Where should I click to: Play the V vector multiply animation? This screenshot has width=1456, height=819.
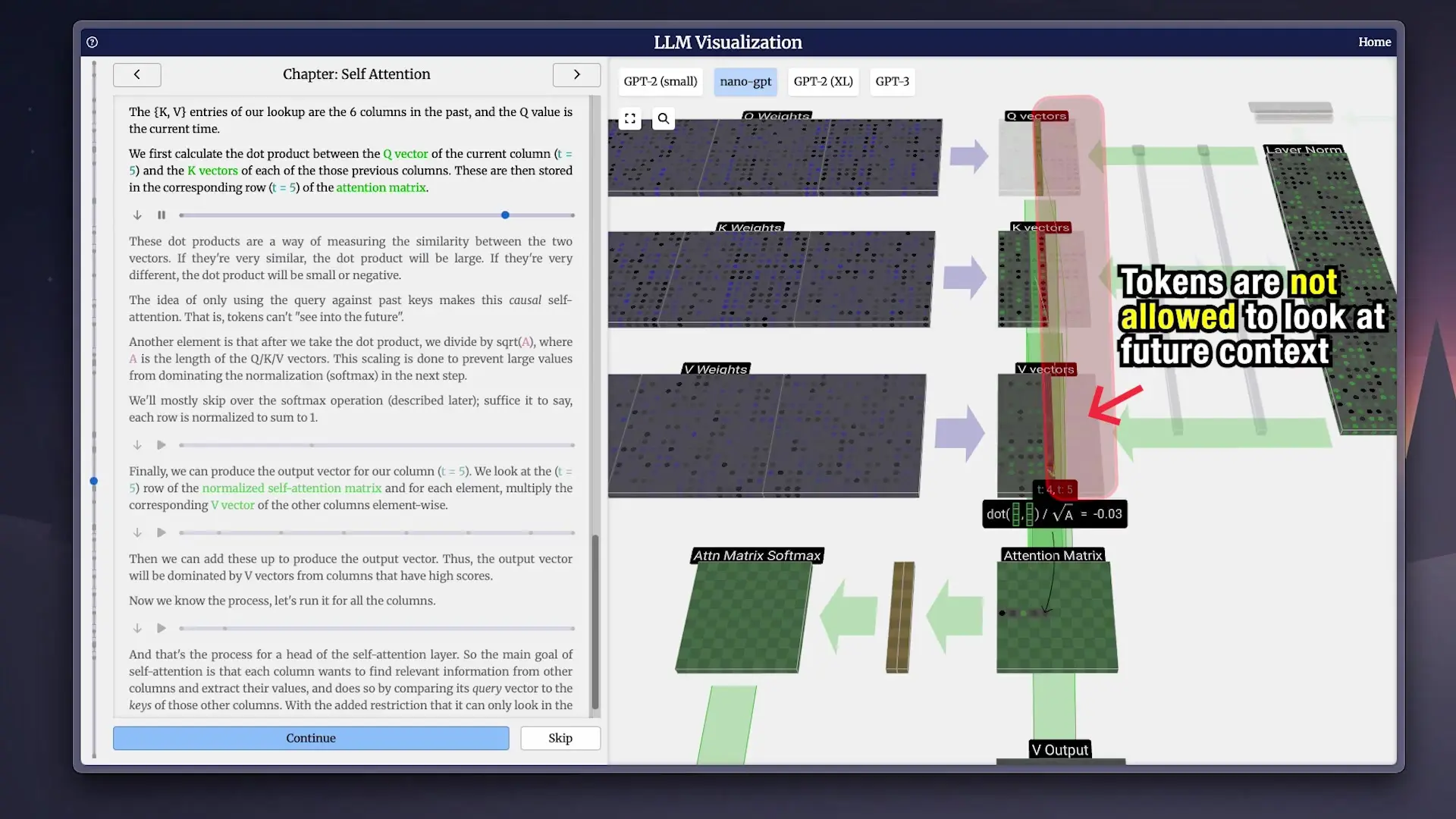point(162,533)
